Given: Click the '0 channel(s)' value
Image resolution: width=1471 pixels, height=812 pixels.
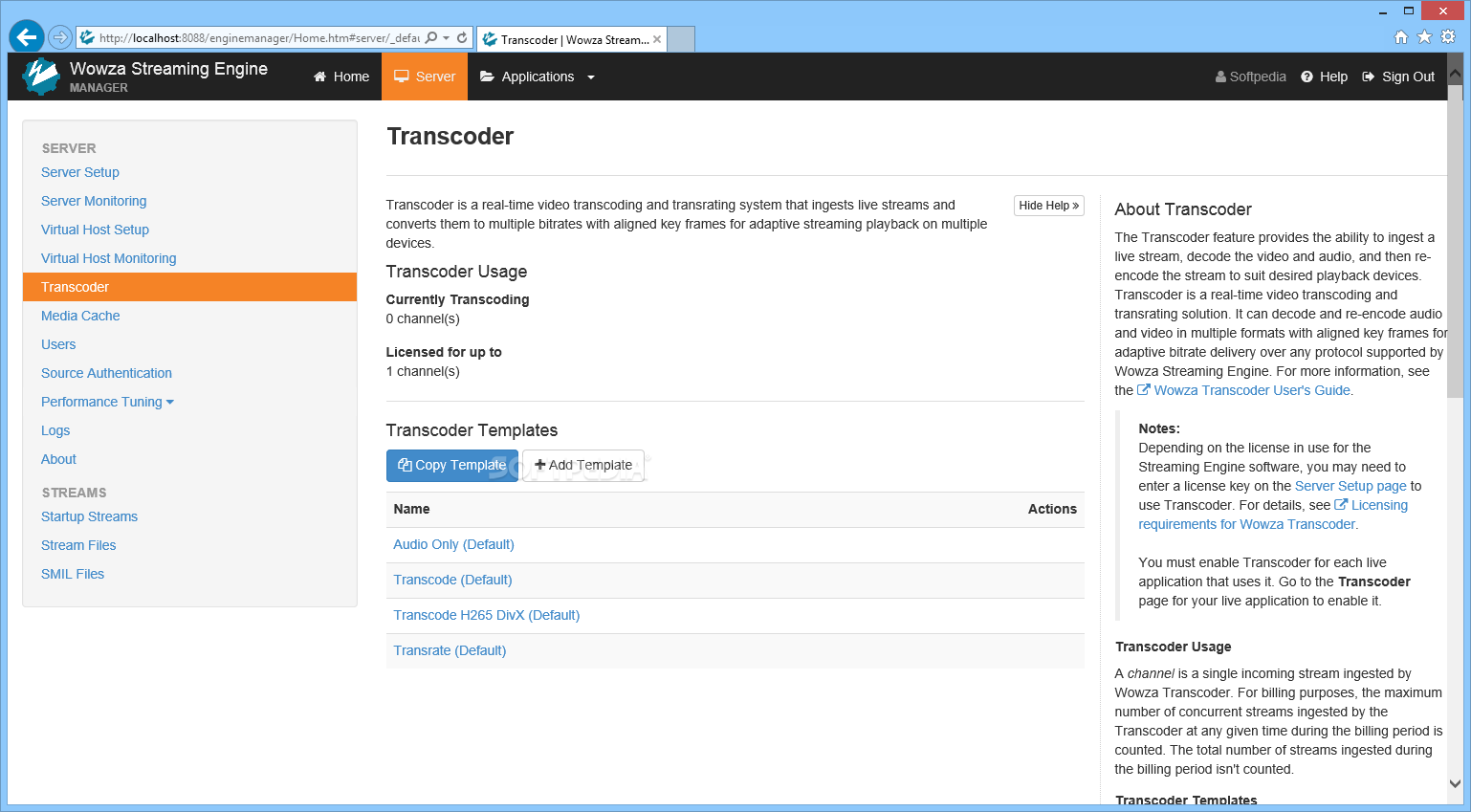Looking at the screenshot, I should 423,318.
